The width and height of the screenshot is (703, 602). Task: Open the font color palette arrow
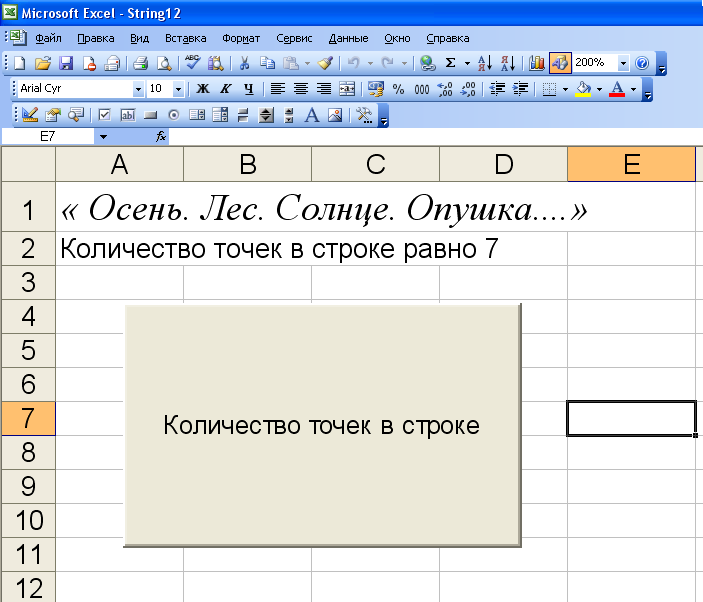pos(634,89)
